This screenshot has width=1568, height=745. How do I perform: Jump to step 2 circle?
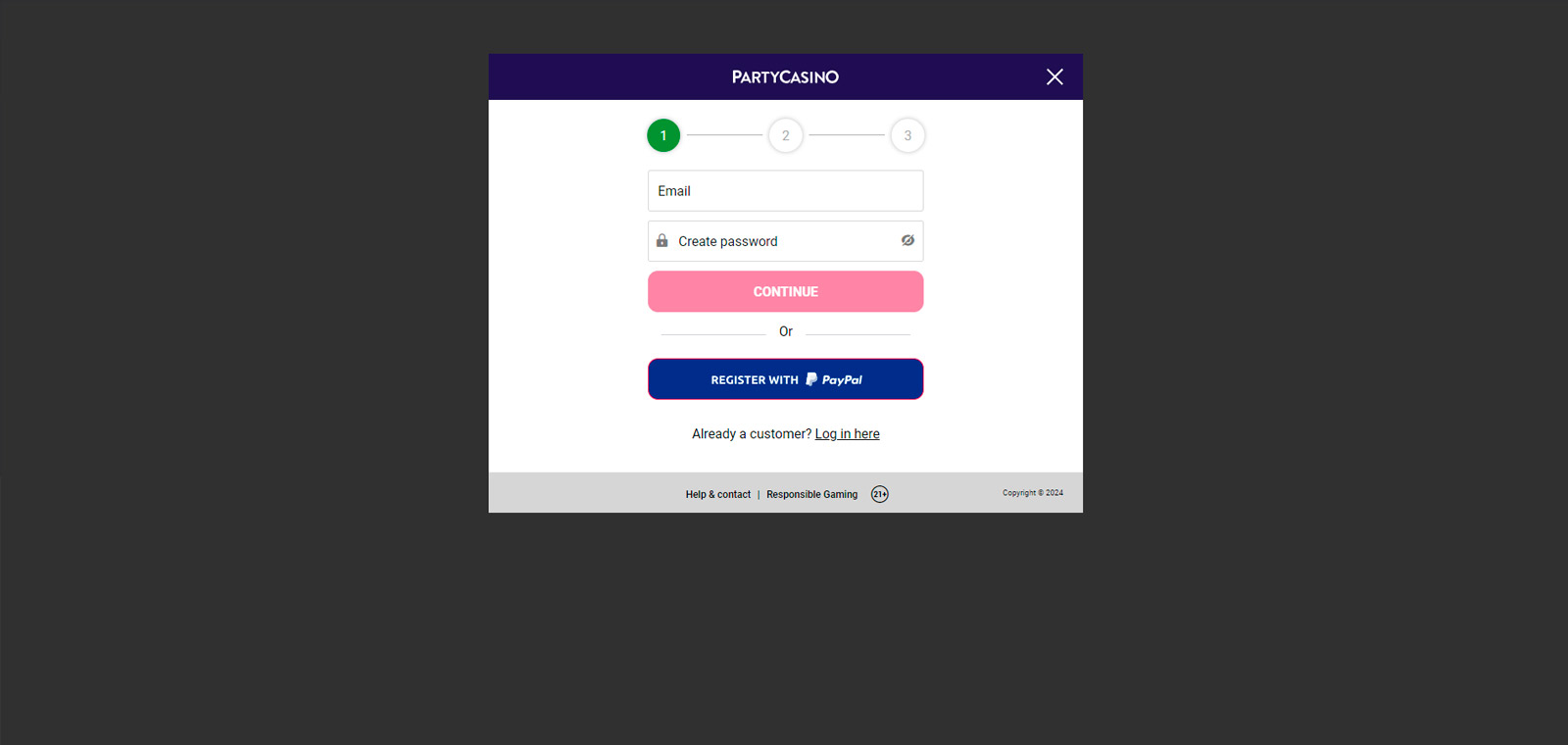[785, 135]
